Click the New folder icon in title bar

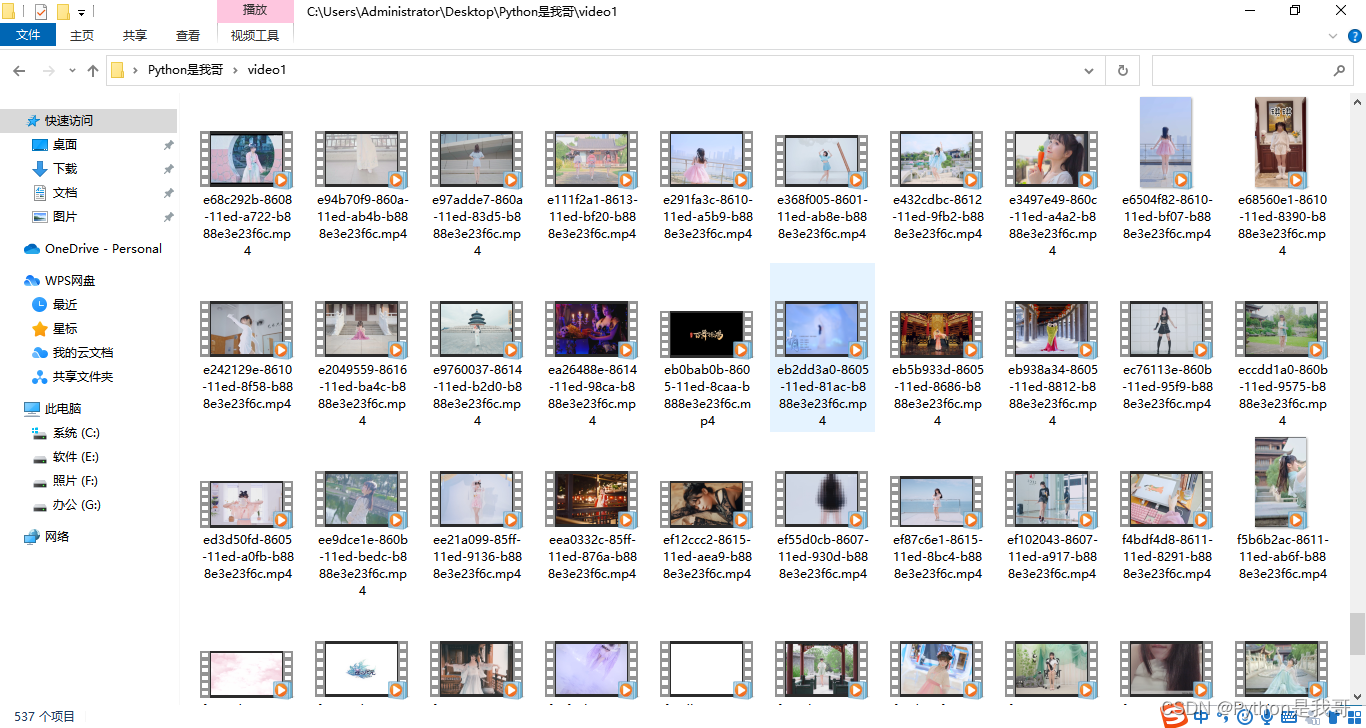pyautogui.click(x=63, y=12)
